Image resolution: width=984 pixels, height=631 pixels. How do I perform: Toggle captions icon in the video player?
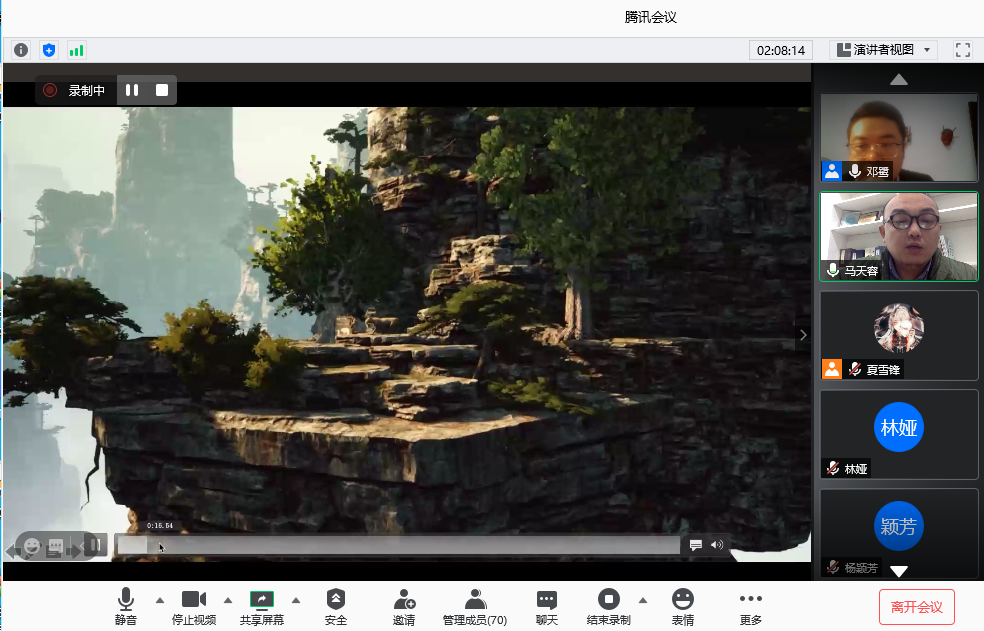(x=695, y=545)
